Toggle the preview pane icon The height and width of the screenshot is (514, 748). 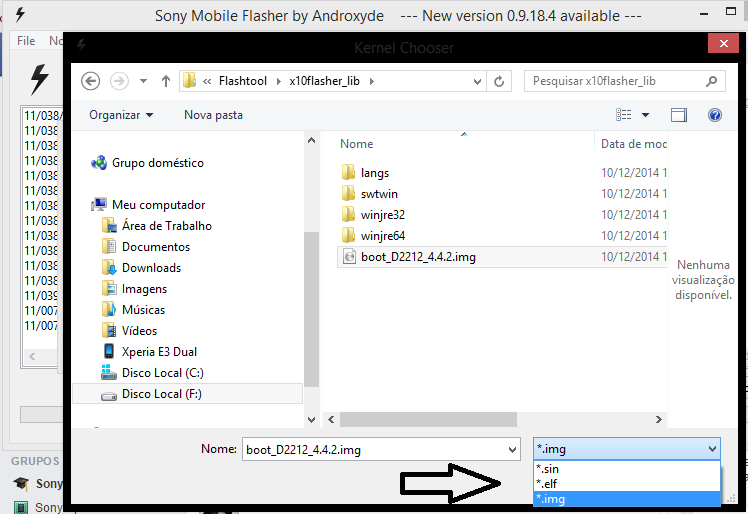coord(679,115)
